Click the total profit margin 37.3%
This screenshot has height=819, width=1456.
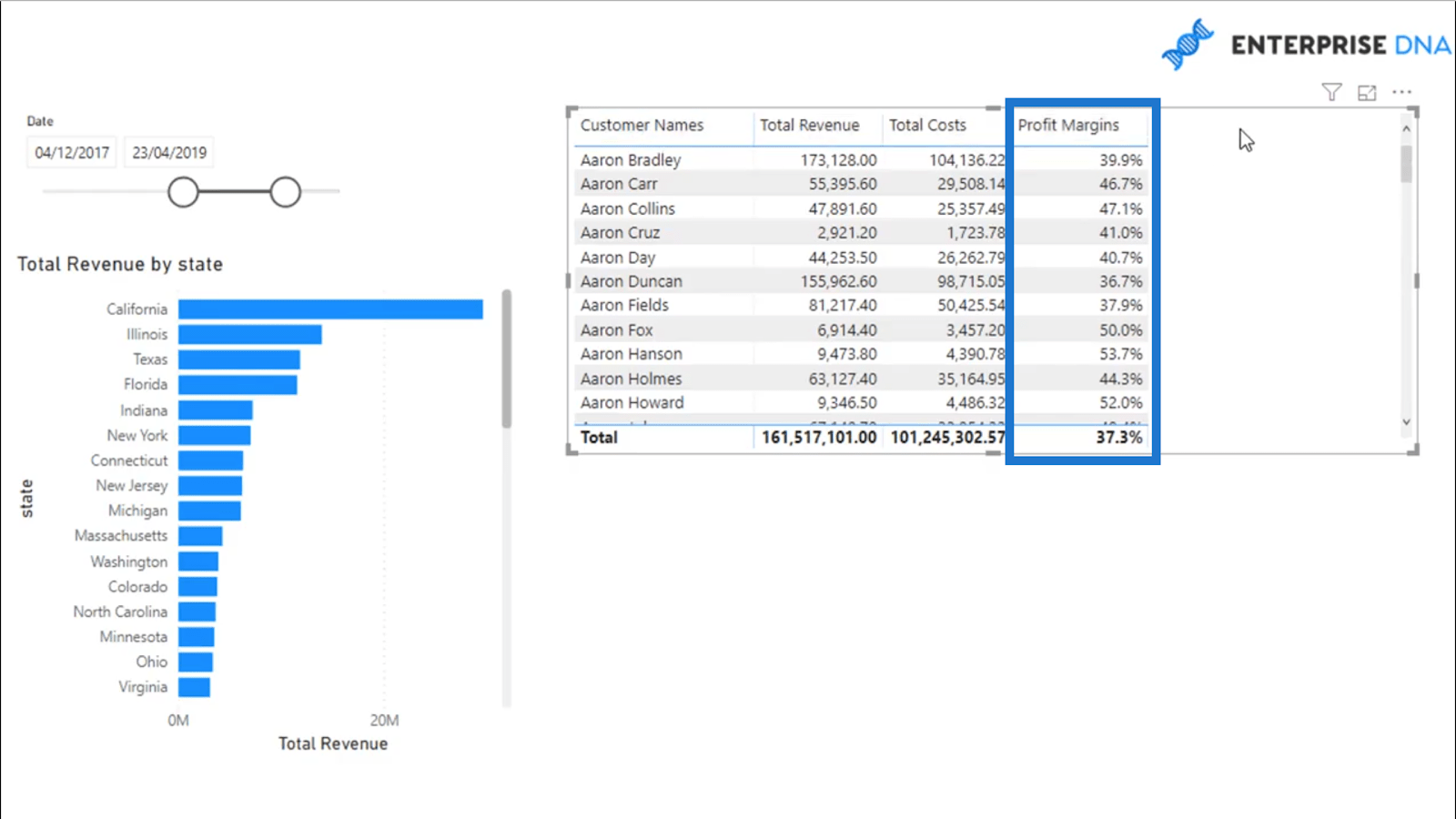(x=1119, y=438)
